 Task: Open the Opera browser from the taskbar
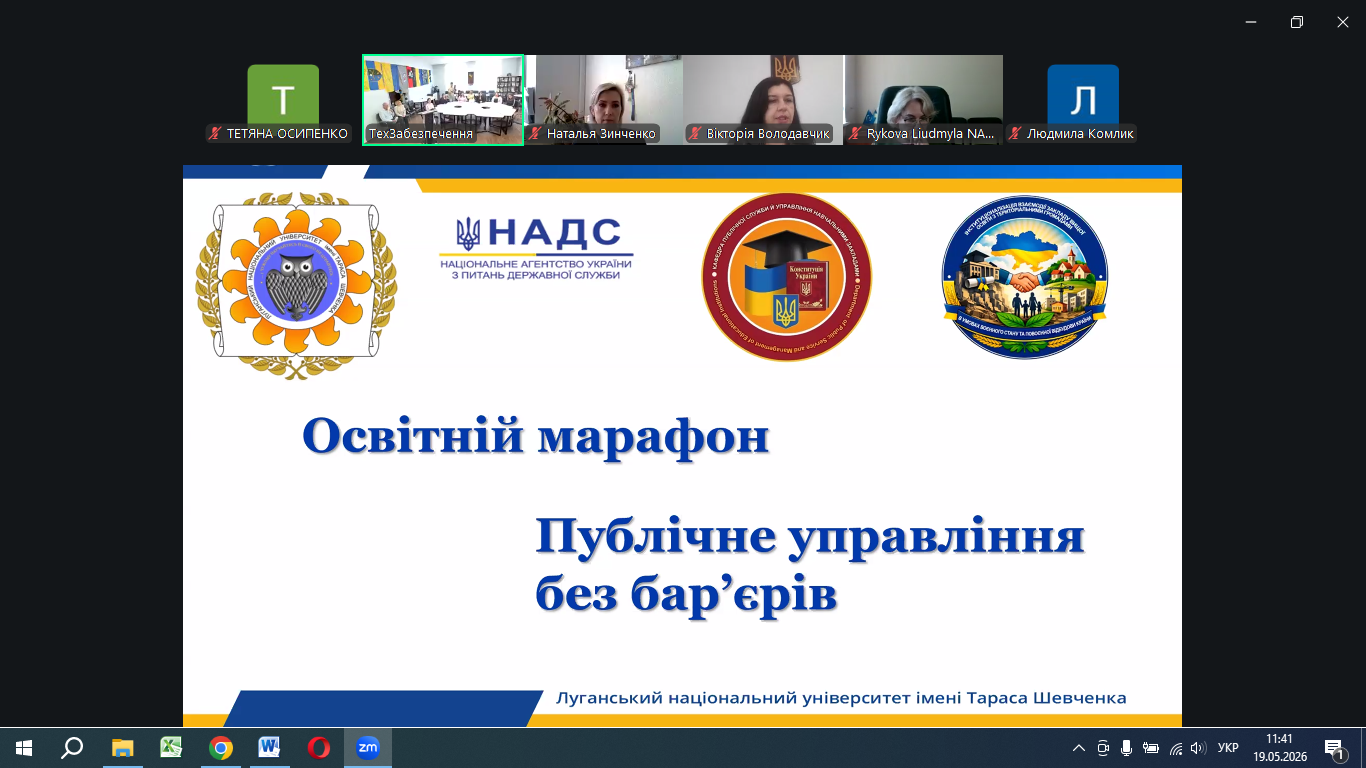point(319,748)
